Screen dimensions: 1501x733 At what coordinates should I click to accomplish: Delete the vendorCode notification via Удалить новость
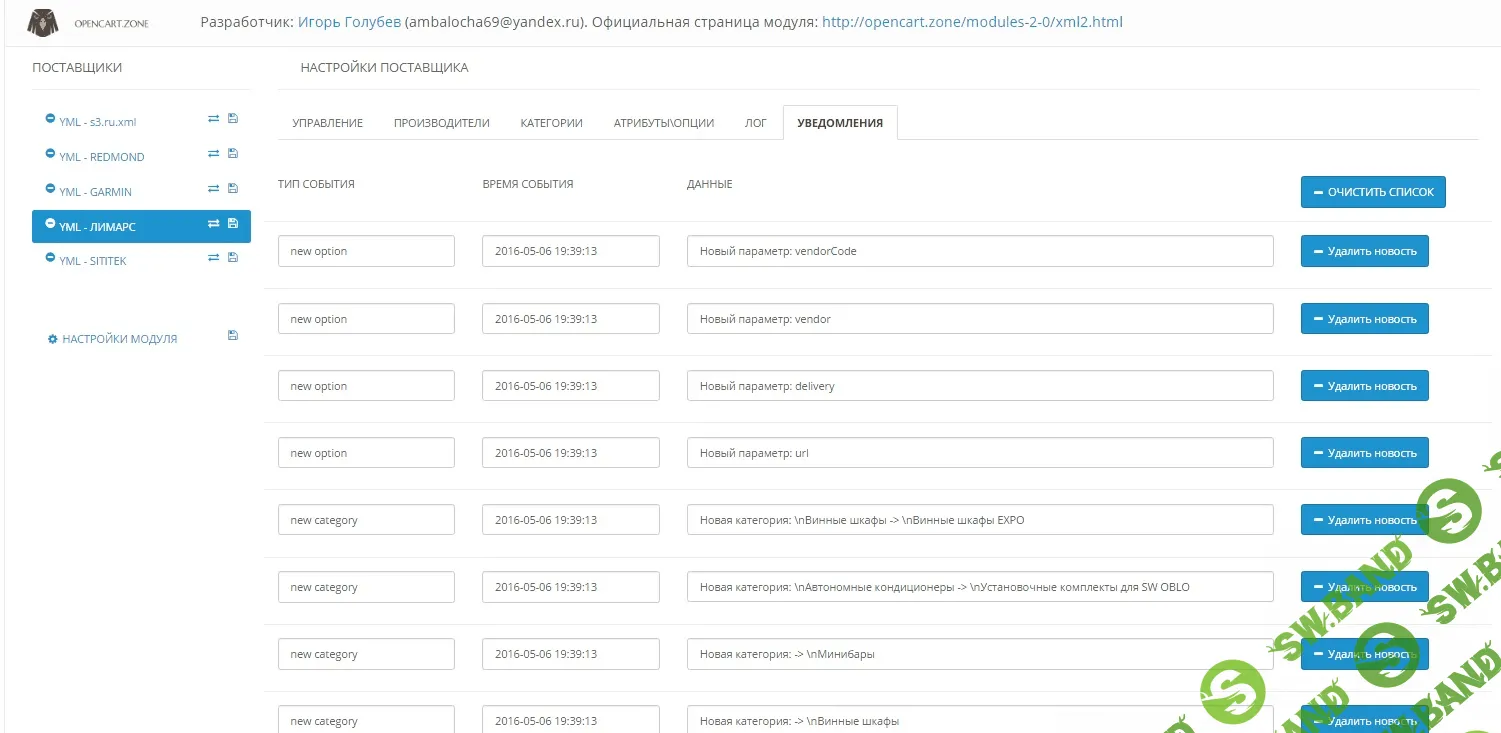[1364, 251]
